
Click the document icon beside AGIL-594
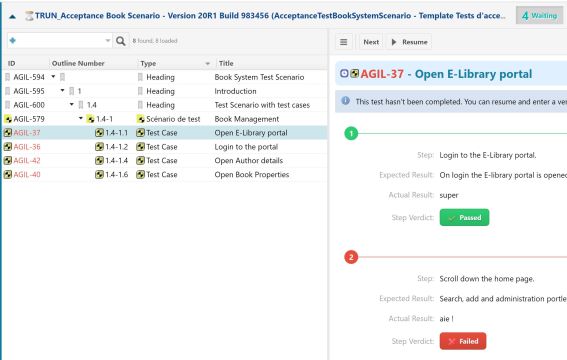pos(8,77)
